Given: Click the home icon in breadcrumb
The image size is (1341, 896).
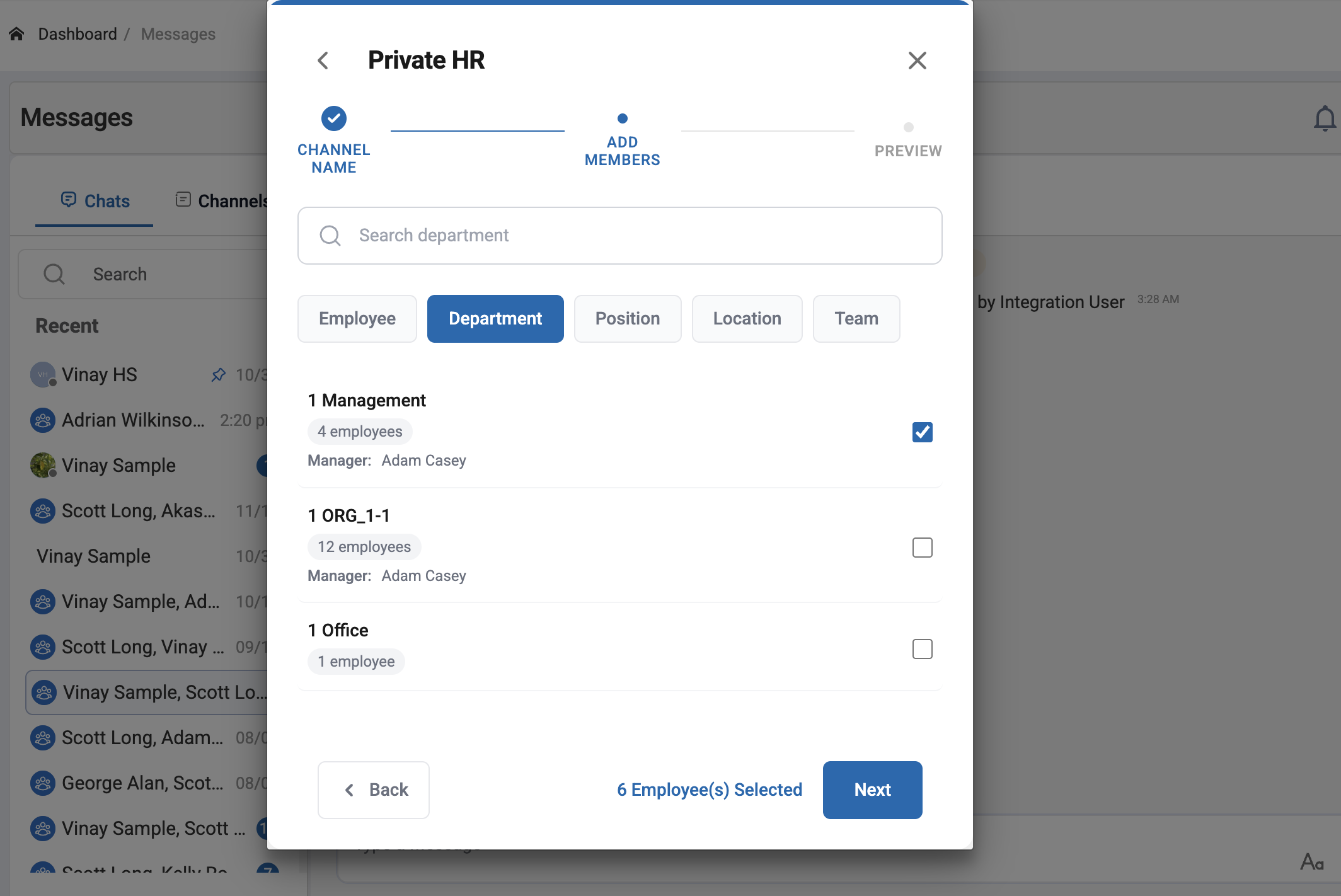Looking at the screenshot, I should [17, 34].
